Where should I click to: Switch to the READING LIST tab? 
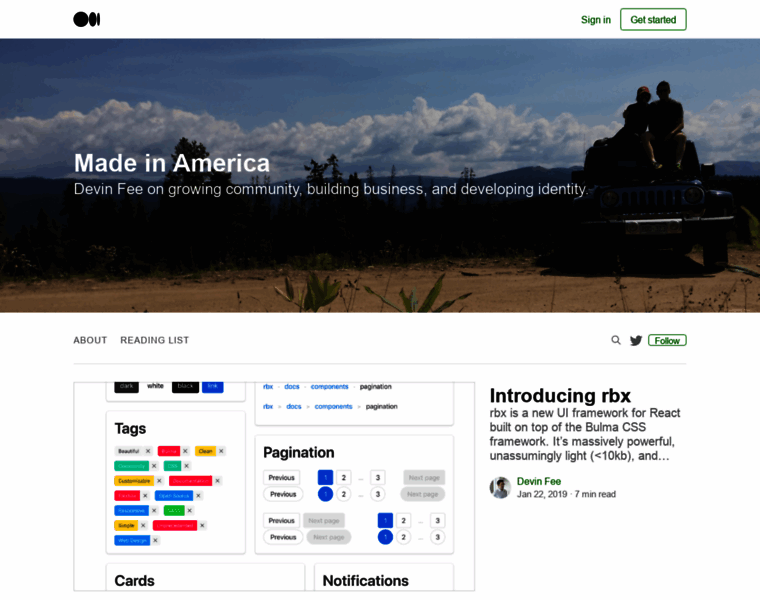154,340
